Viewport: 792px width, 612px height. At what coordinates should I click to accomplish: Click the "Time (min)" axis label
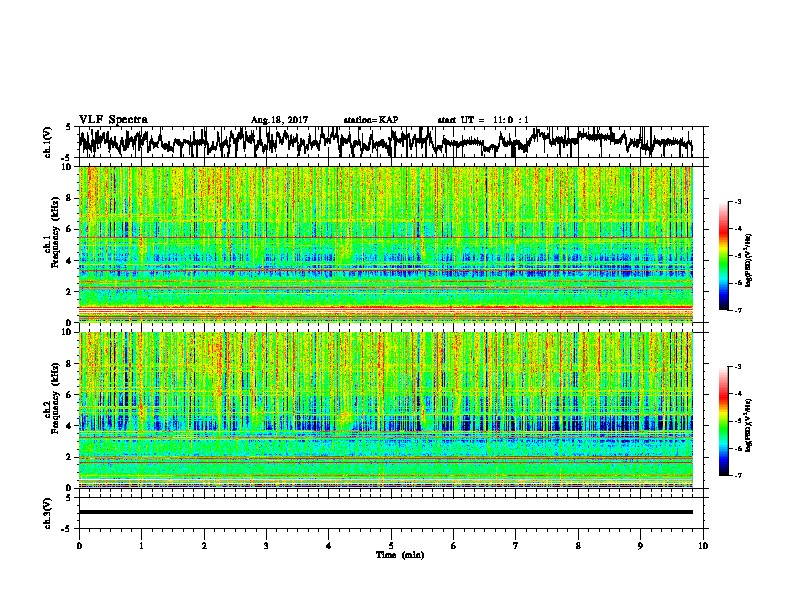point(400,555)
